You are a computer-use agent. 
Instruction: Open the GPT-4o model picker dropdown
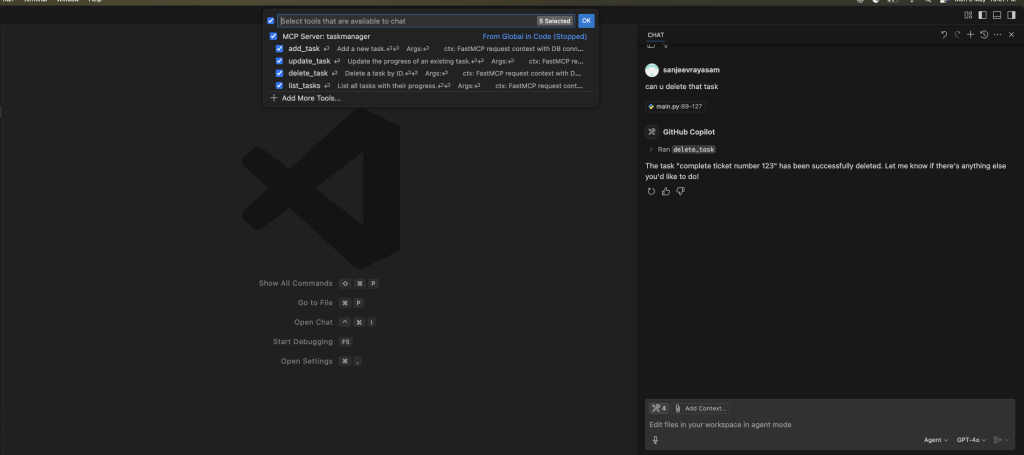click(x=971, y=440)
